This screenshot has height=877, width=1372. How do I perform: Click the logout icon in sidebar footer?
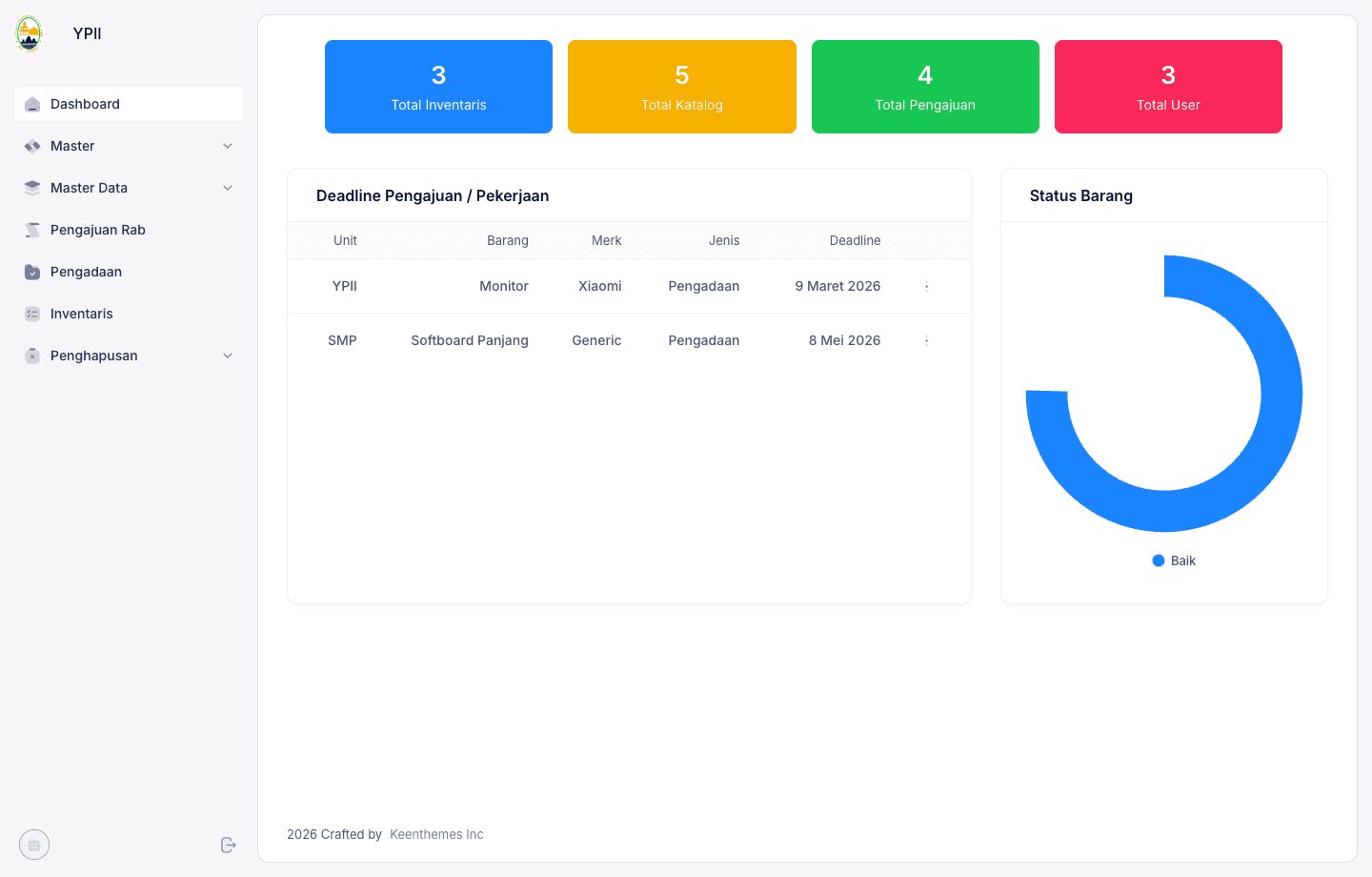pyautogui.click(x=228, y=845)
